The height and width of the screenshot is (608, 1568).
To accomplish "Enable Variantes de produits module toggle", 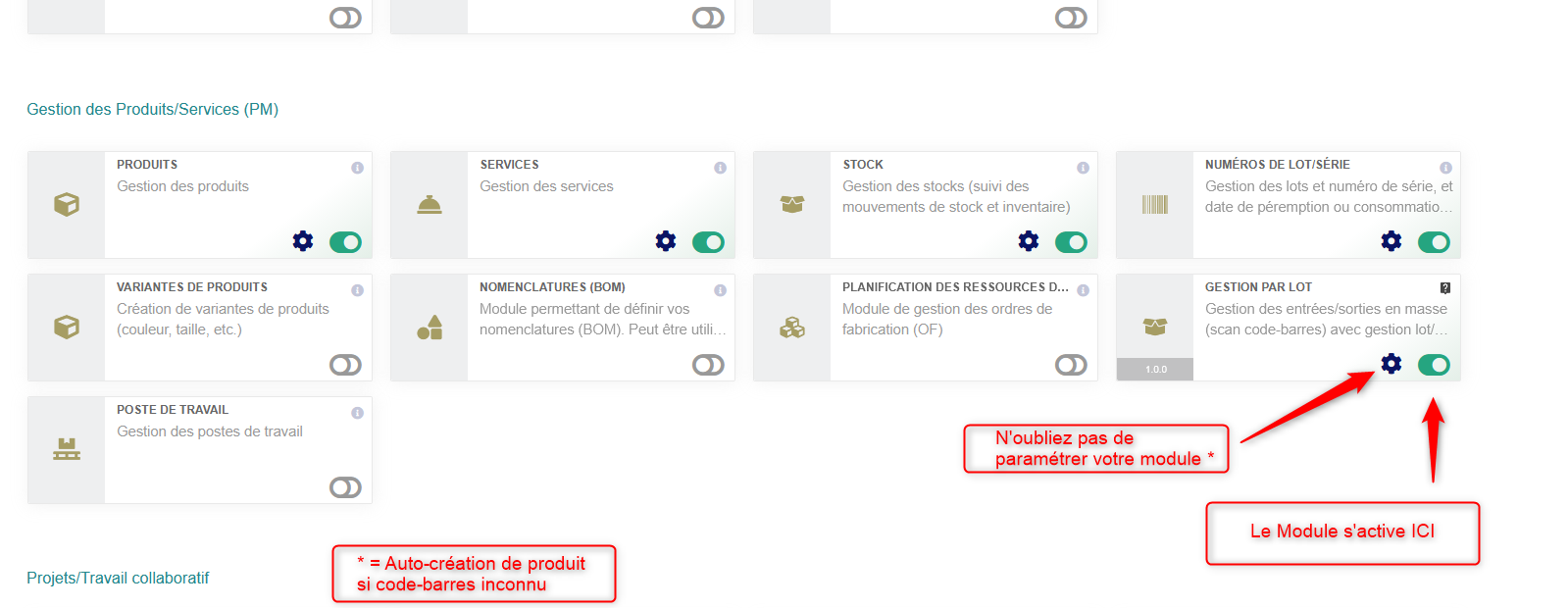I will click(x=345, y=365).
